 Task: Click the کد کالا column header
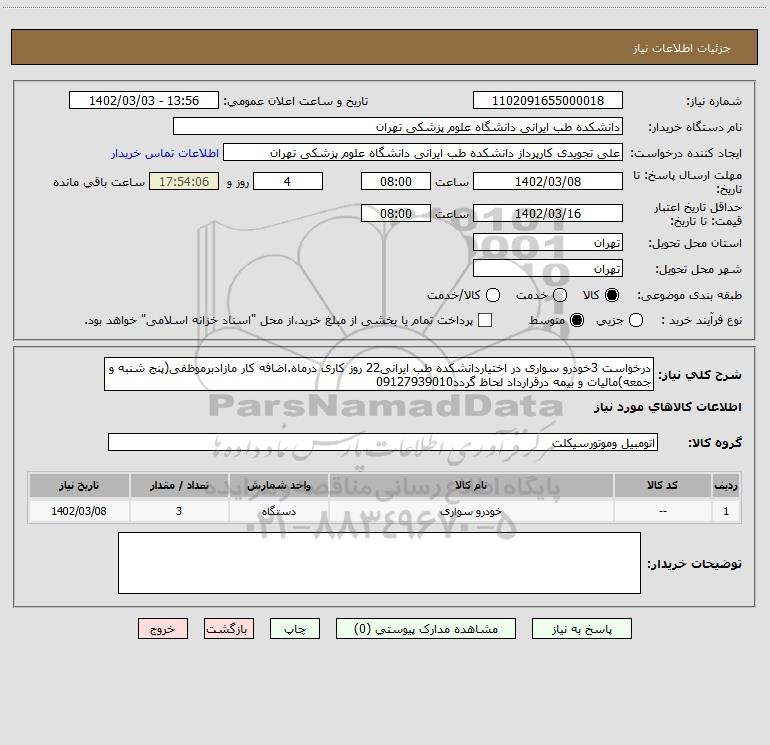[662, 486]
